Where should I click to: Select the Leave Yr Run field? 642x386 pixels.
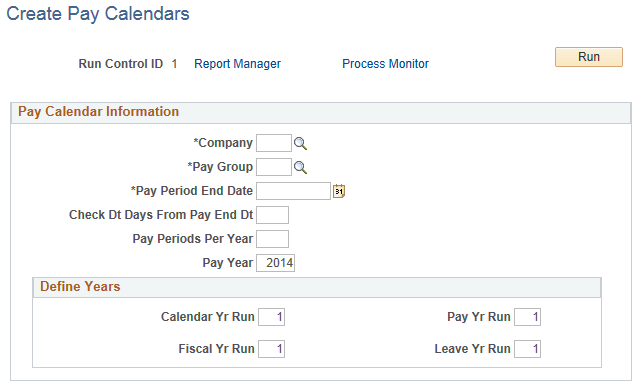527,349
